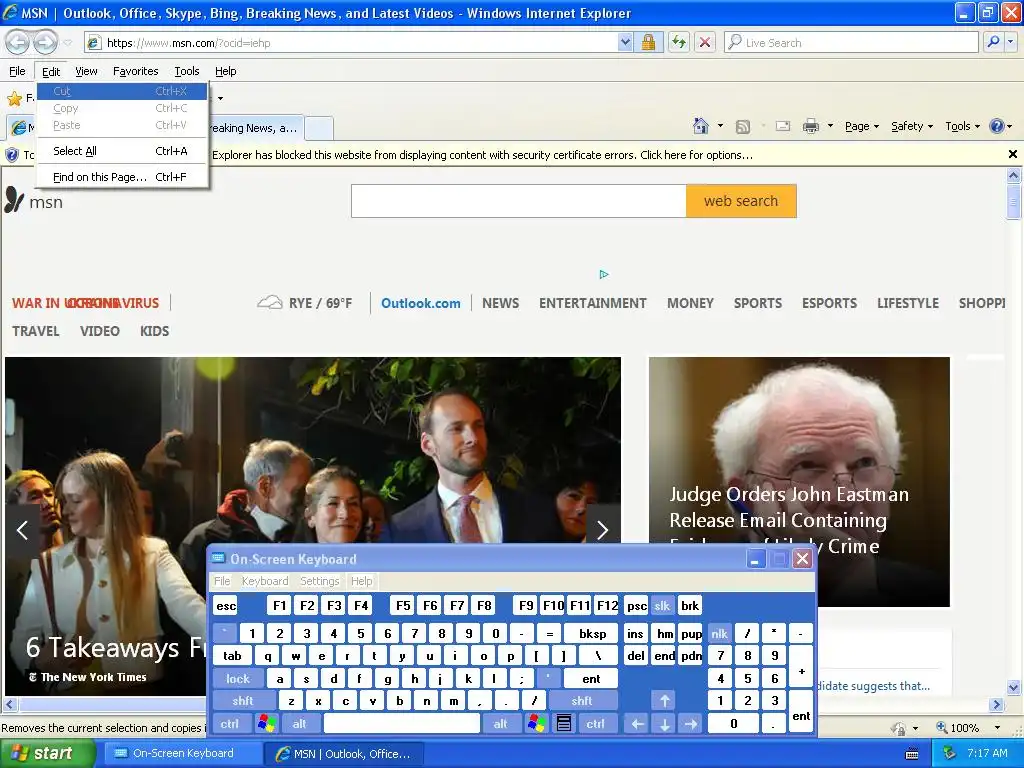The width and height of the screenshot is (1024, 768).
Task: Click the Live Search magnifier button
Action: point(993,42)
